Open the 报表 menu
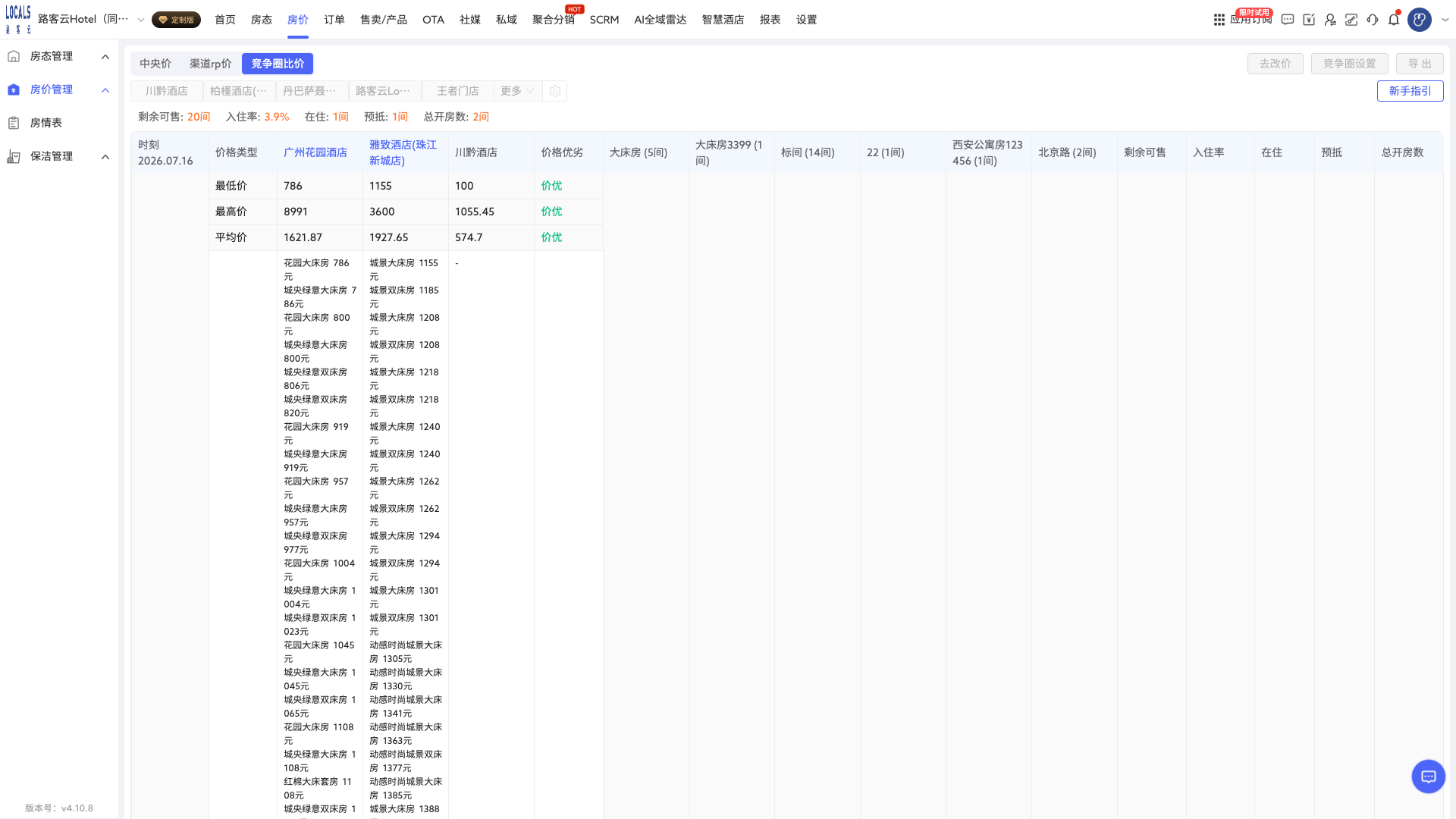1456x819 pixels. (x=770, y=20)
